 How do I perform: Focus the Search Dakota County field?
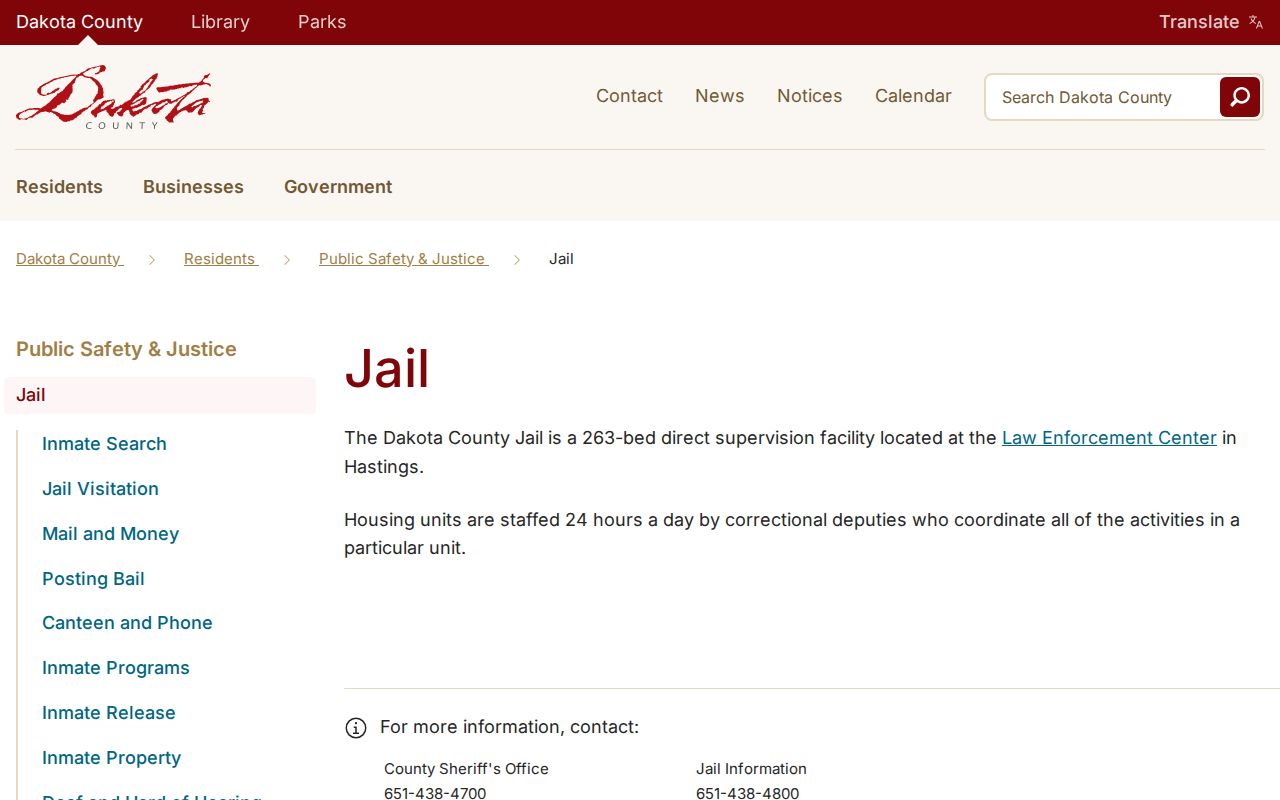coord(1102,97)
